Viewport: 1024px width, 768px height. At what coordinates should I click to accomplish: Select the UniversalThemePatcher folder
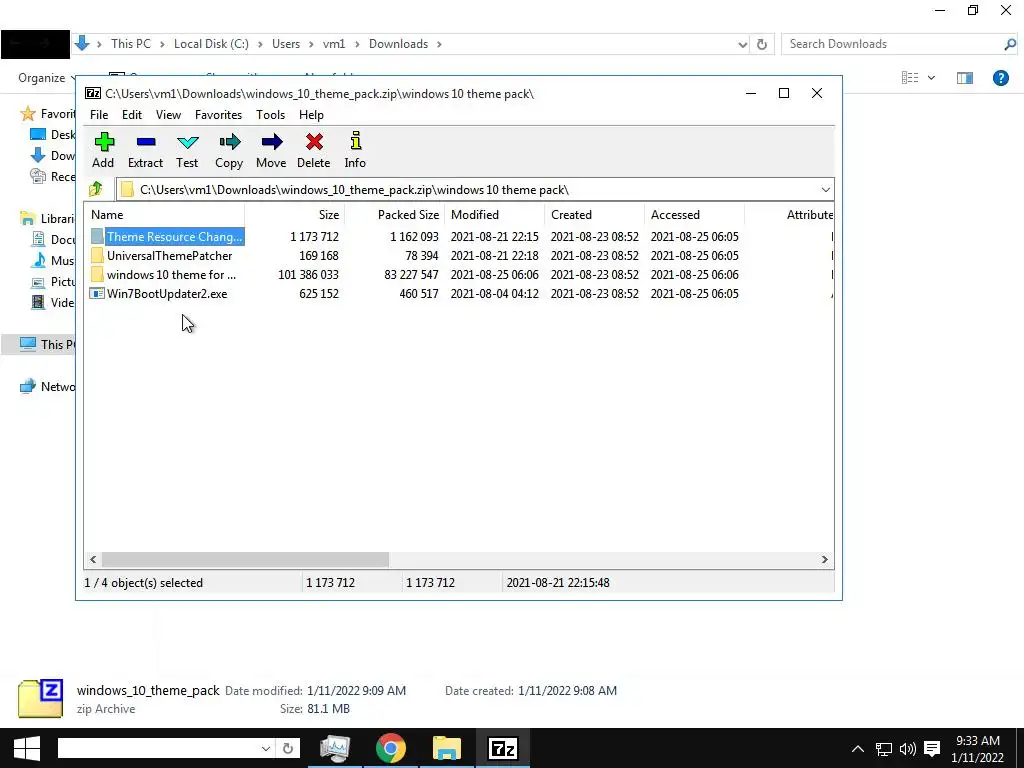coord(170,256)
